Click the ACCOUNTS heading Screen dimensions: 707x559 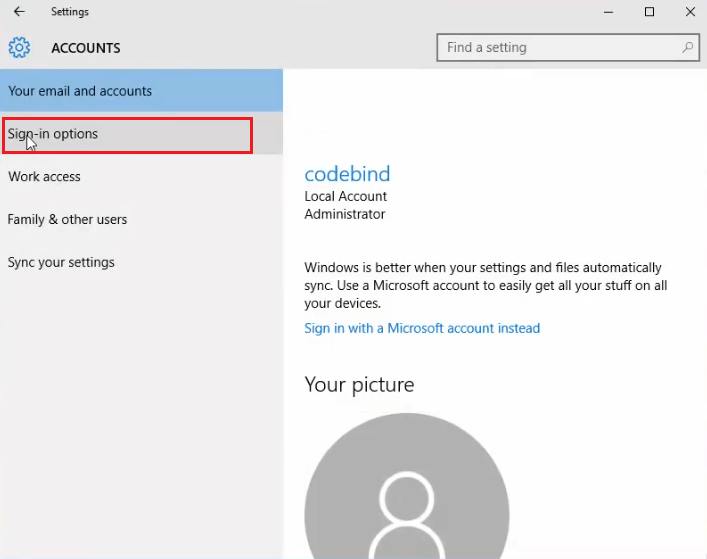86,48
